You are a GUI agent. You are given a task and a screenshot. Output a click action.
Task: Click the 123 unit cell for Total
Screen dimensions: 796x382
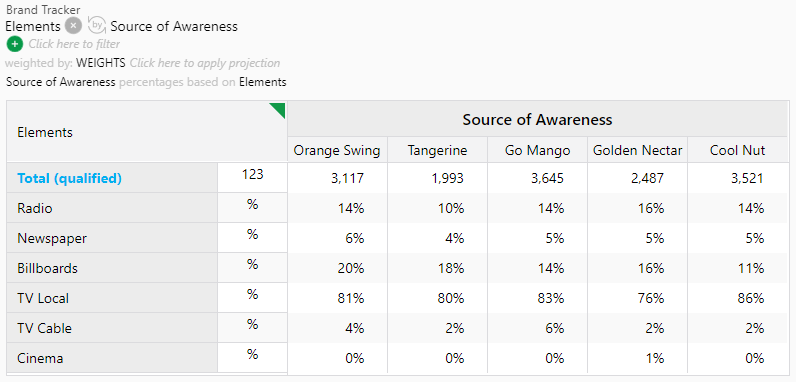[252, 178]
